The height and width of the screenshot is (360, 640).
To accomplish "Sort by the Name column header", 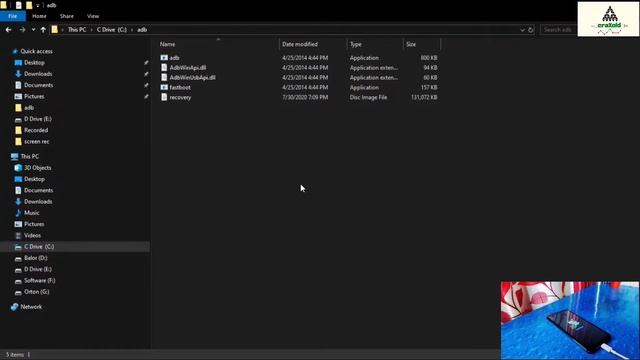I will point(167,44).
